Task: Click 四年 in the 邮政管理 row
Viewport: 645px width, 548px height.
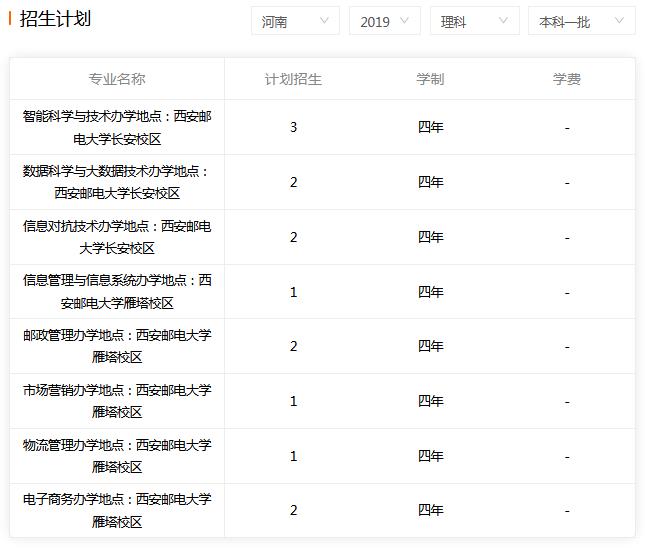Action: tap(431, 346)
